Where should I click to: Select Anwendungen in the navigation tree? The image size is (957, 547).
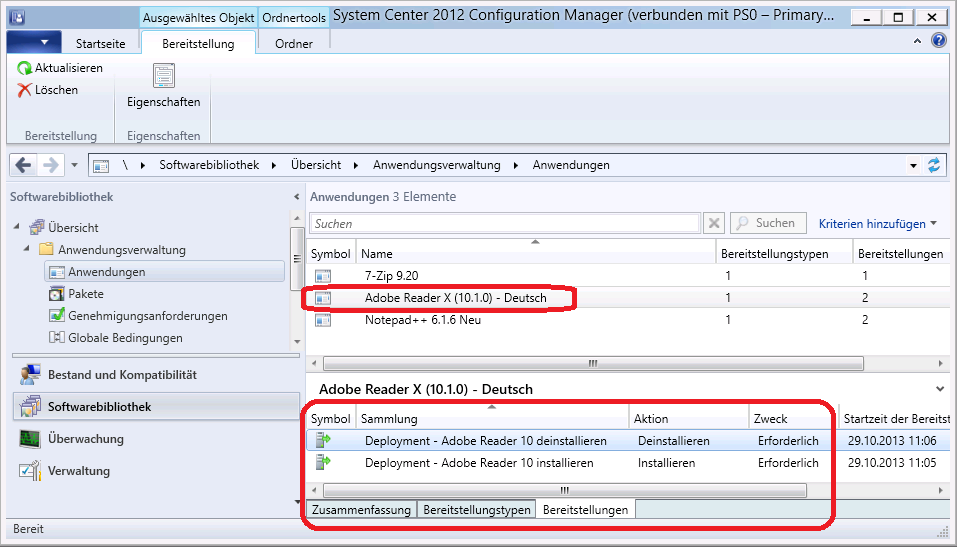coord(165,272)
